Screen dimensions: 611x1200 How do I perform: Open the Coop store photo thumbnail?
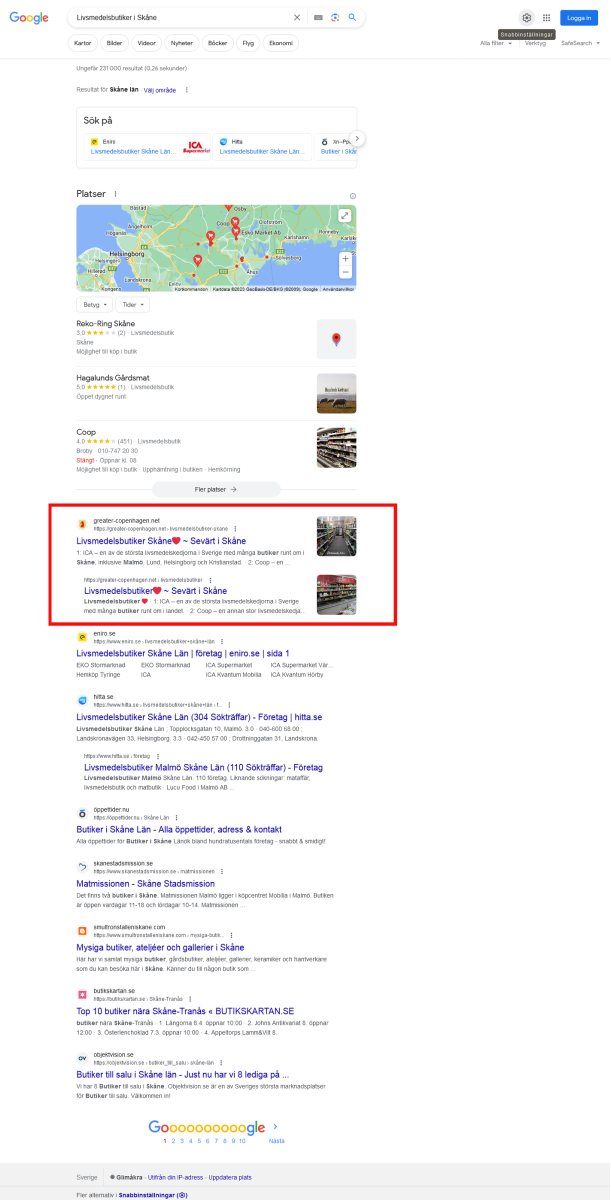coord(336,448)
